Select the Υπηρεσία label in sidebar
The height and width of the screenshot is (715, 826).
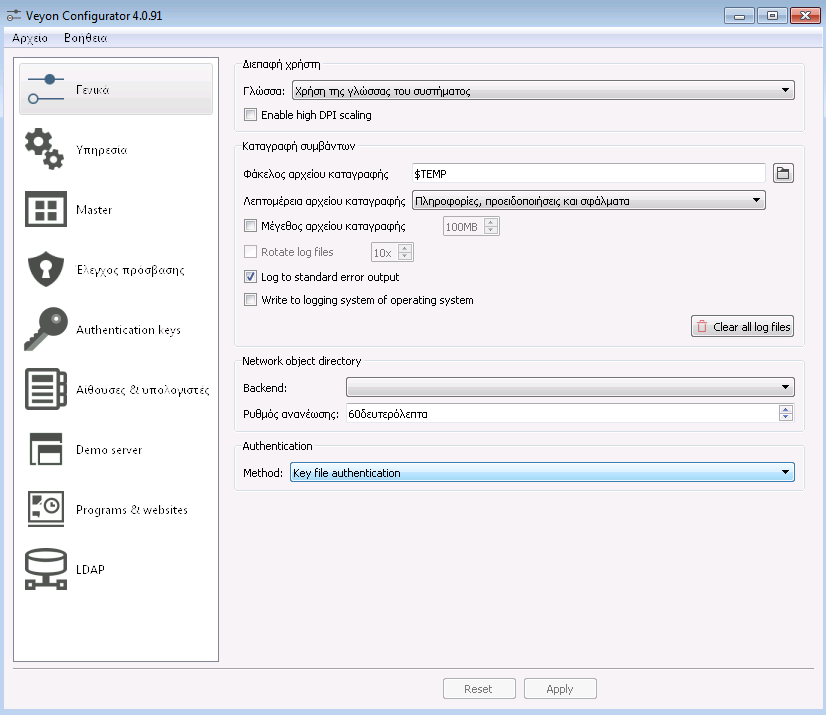(x=102, y=150)
